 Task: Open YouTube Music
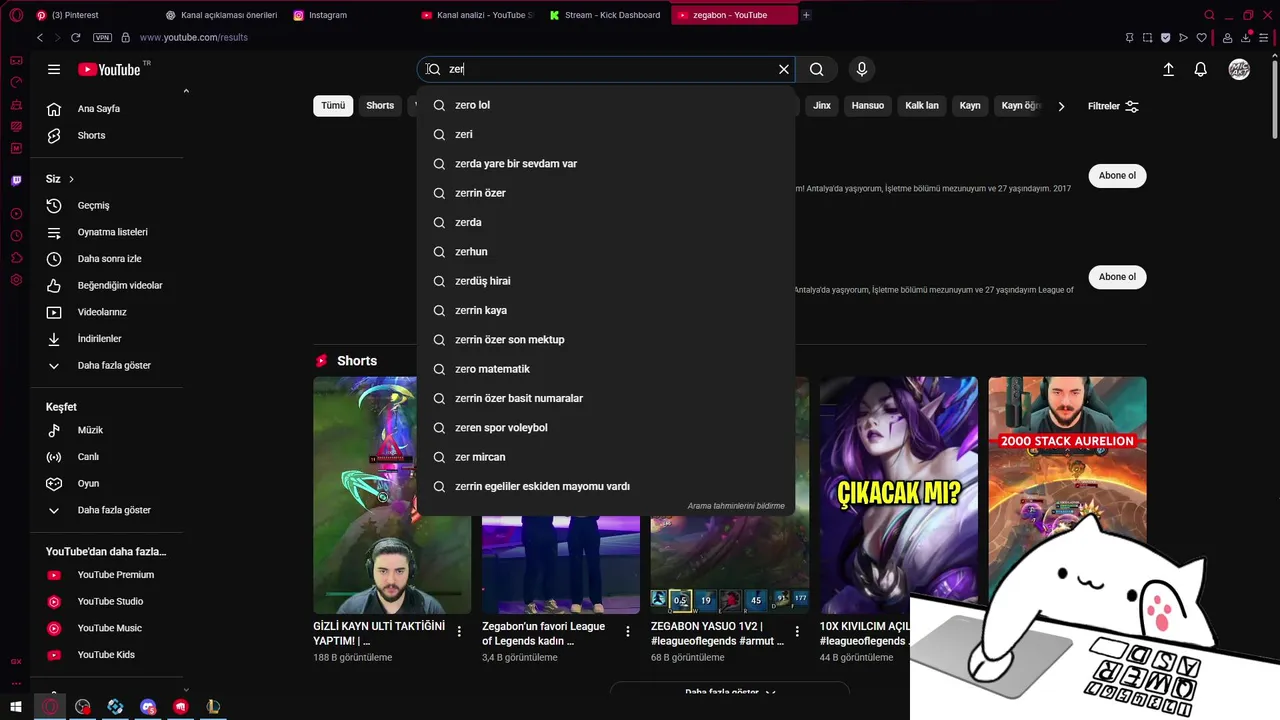pyautogui.click(x=107, y=628)
